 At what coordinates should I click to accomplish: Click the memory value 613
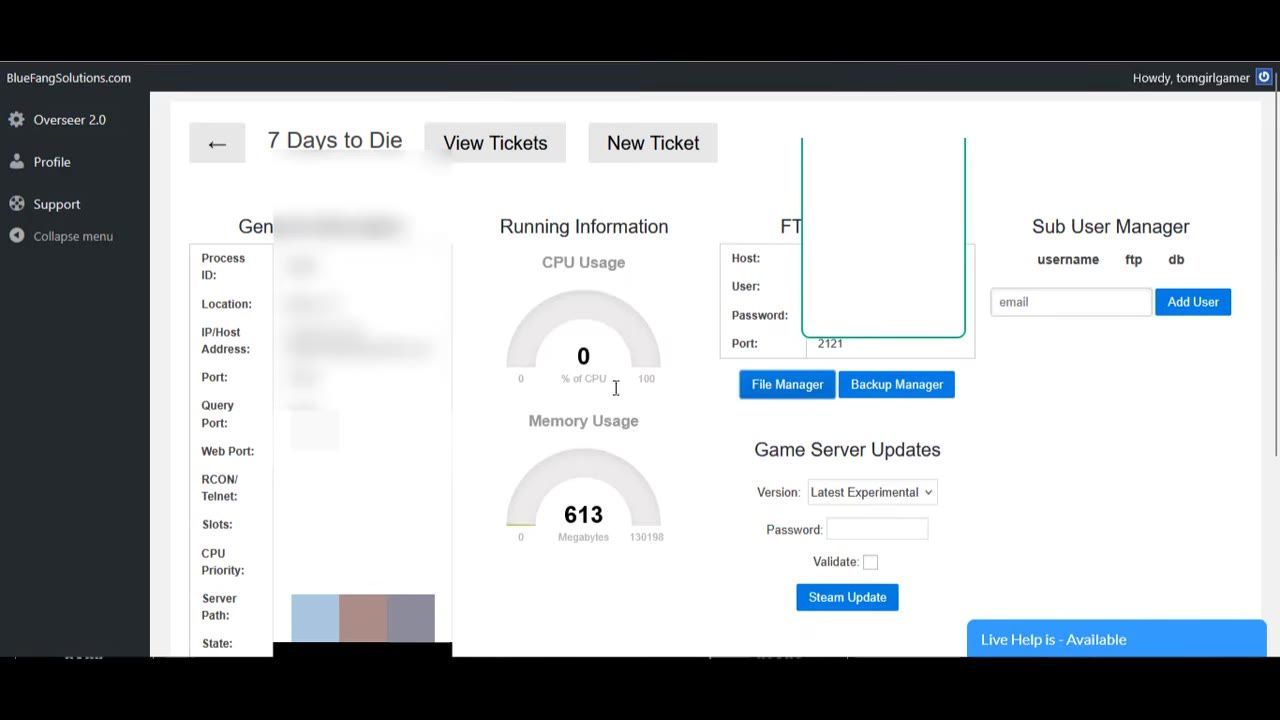[583, 515]
